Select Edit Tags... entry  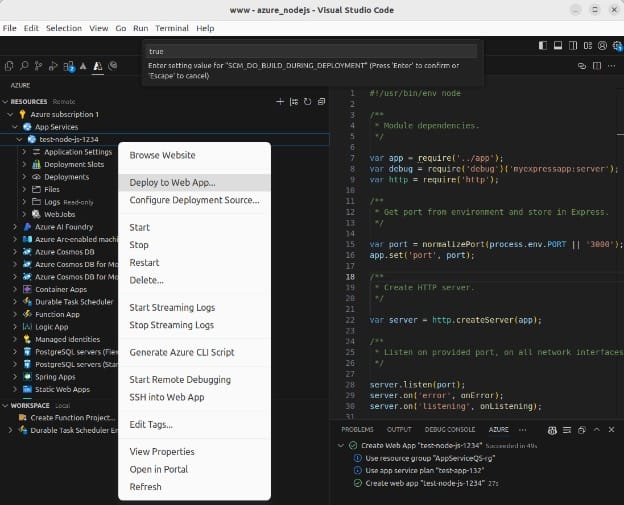click(194, 425)
